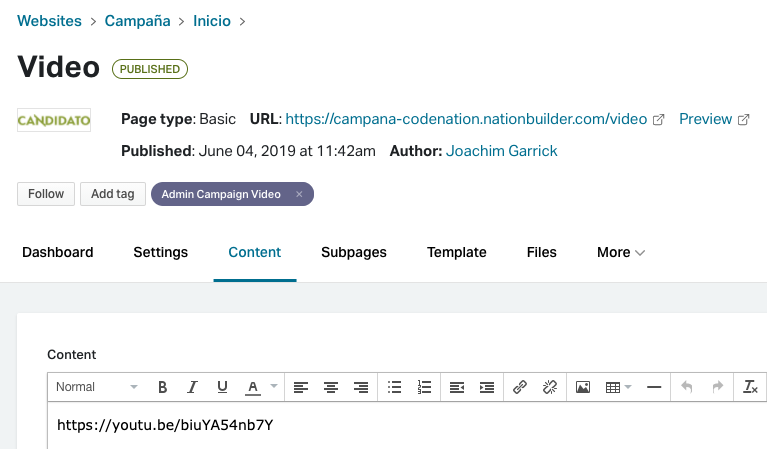Remove link with unlink icon

click(550, 387)
